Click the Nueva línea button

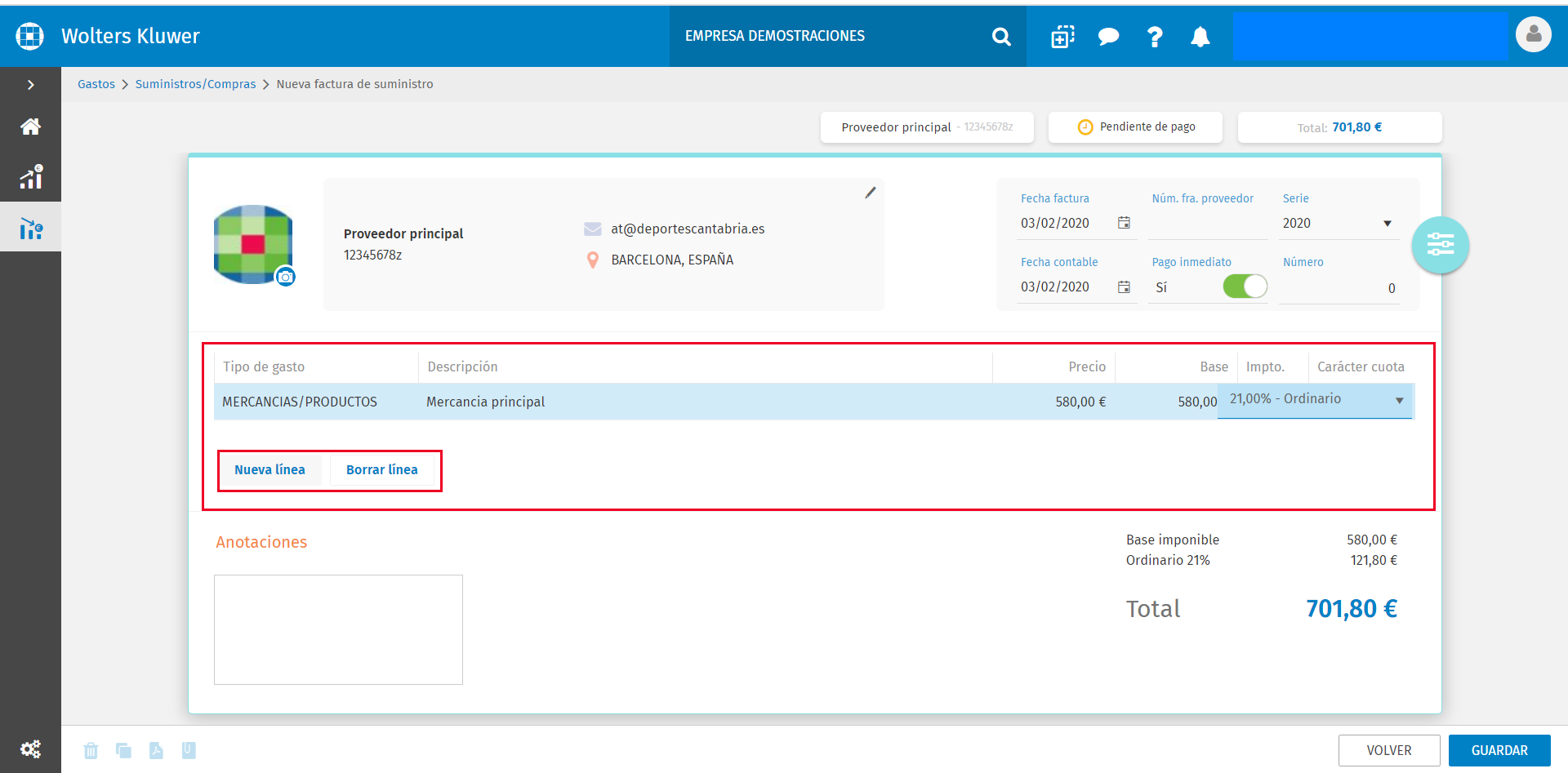pos(269,470)
